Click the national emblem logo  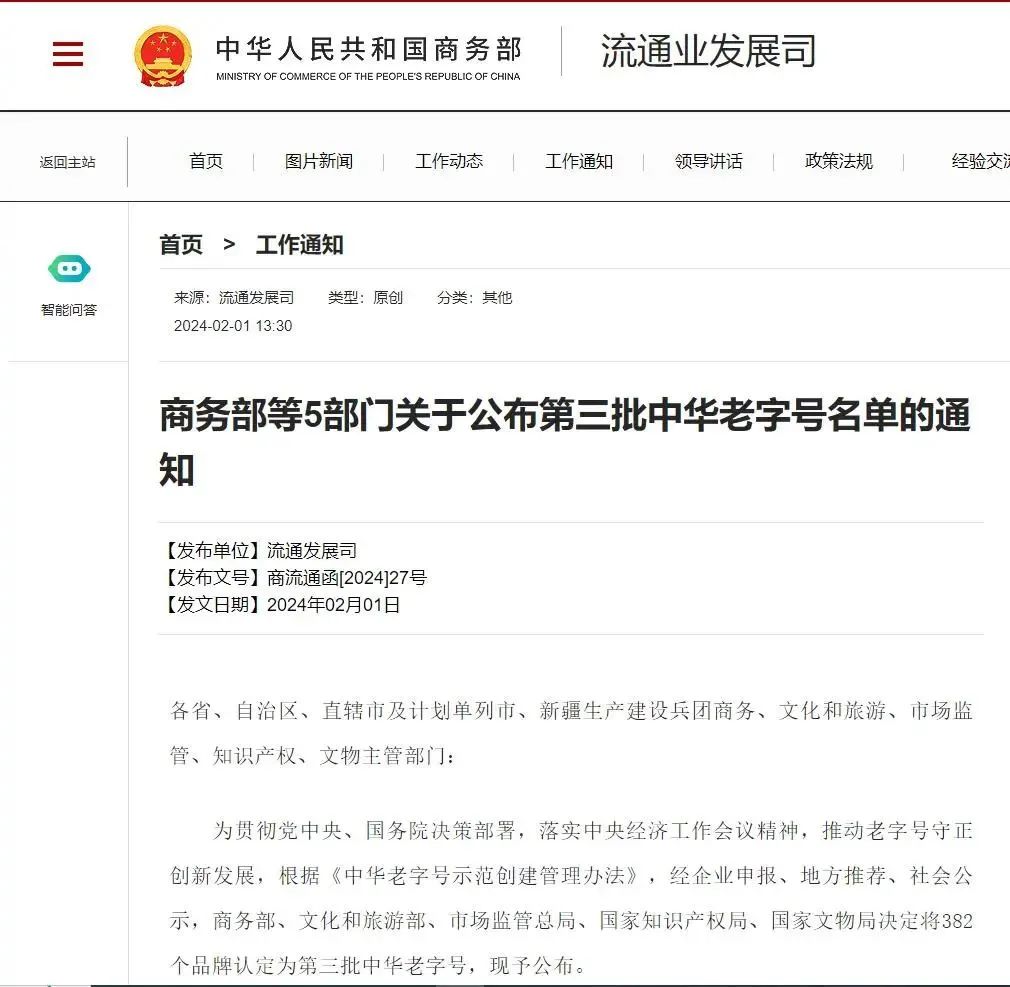tap(163, 56)
